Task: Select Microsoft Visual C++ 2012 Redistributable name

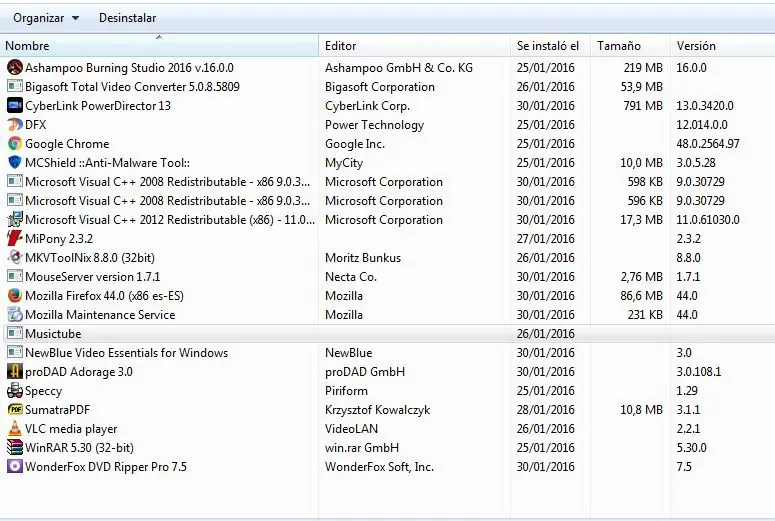Action: pos(170,219)
